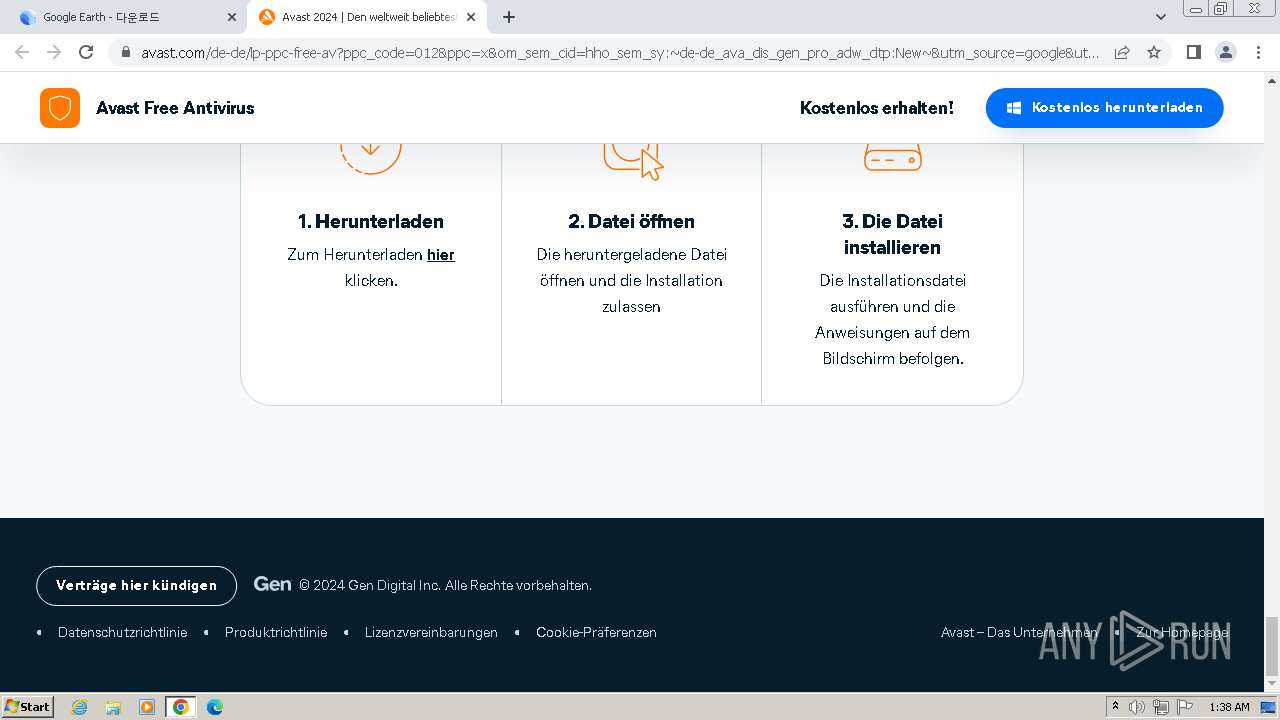Click the 2. Datei öffnen heading
1280x720 pixels.
tap(631, 221)
